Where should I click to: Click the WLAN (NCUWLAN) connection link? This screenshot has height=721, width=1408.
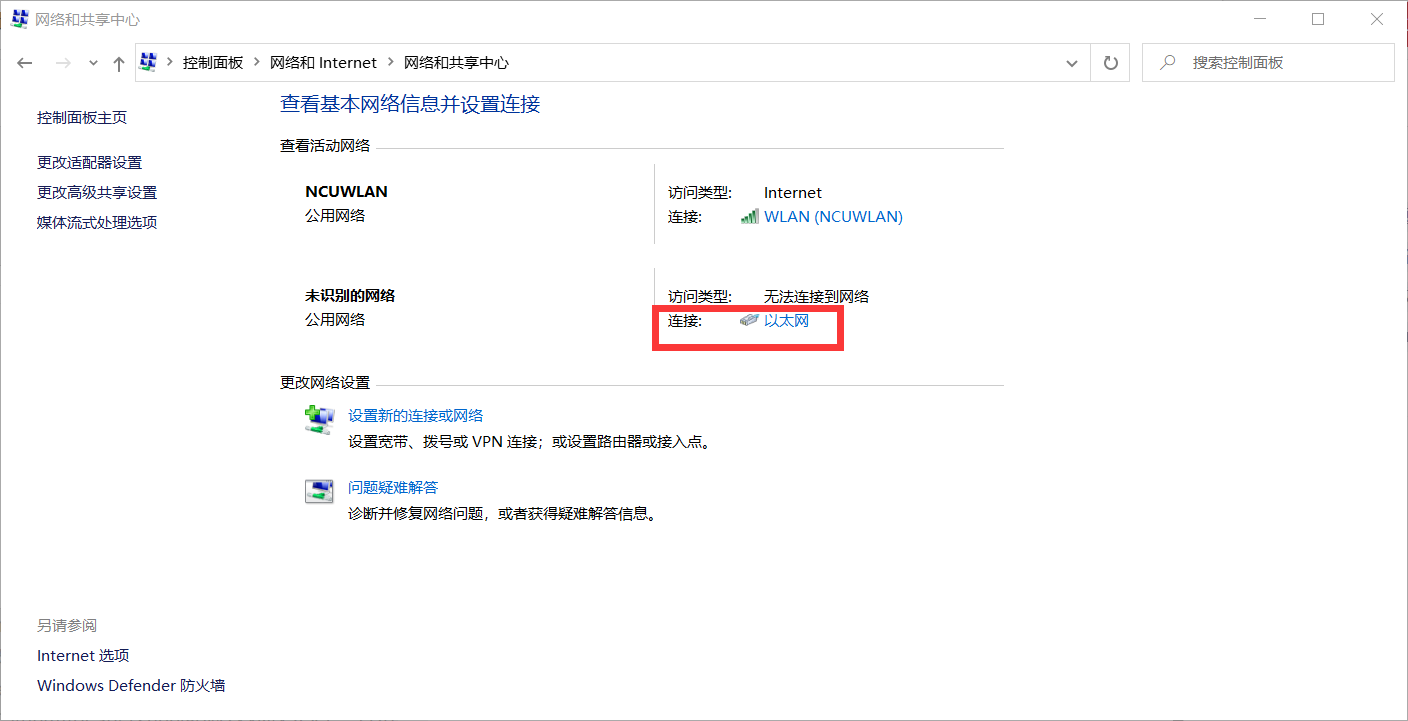(x=833, y=216)
